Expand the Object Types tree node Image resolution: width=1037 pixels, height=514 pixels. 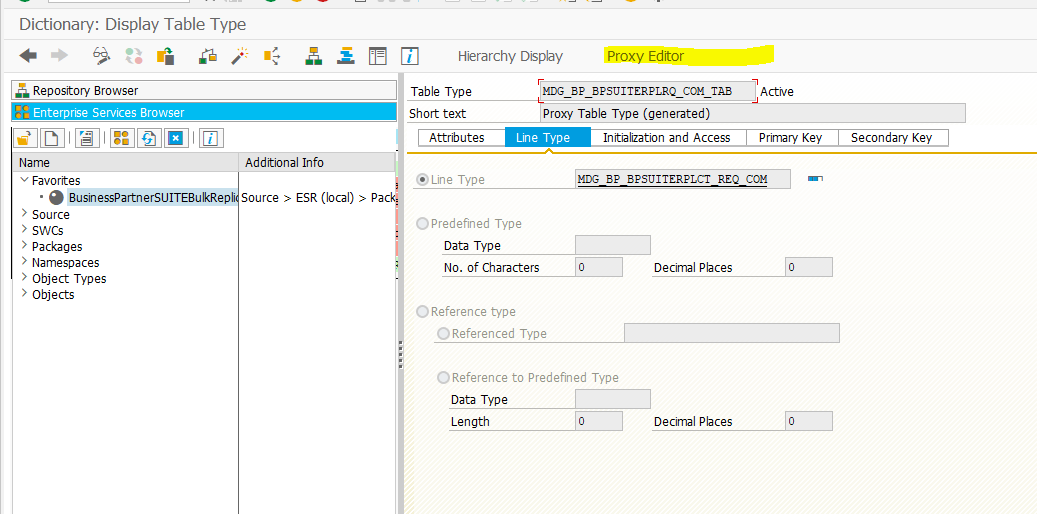24,277
